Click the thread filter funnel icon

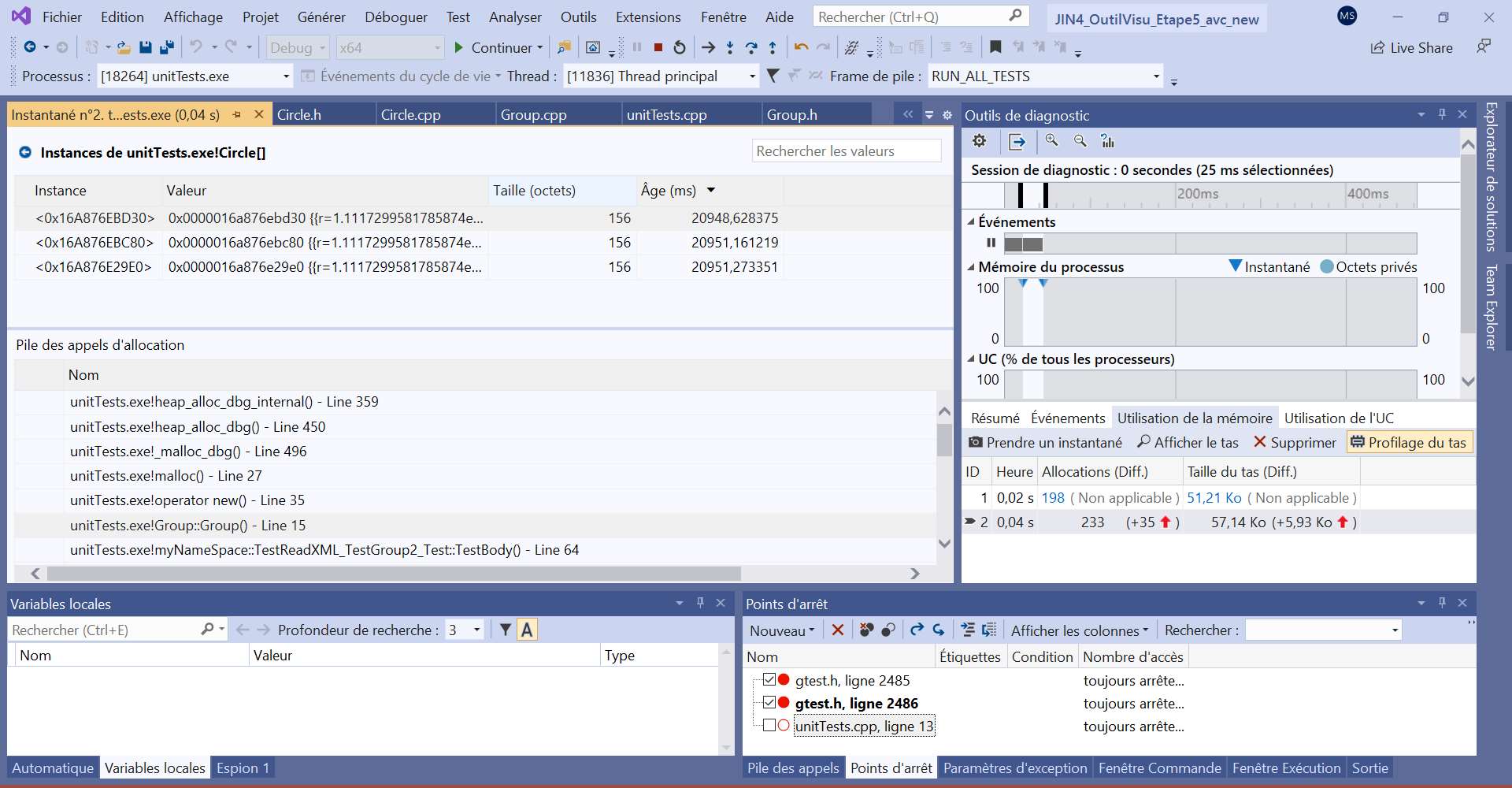(773, 76)
